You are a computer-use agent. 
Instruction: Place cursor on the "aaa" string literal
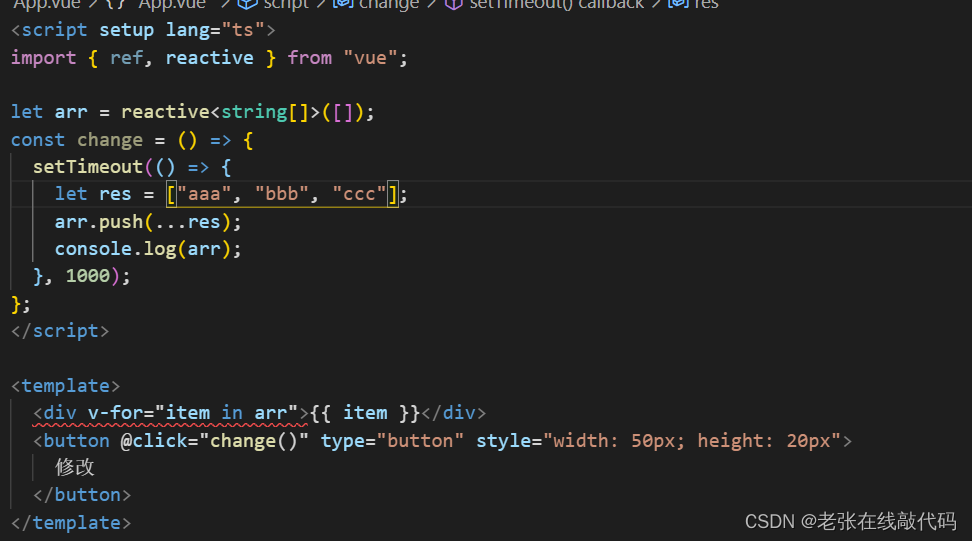point(204,194)
